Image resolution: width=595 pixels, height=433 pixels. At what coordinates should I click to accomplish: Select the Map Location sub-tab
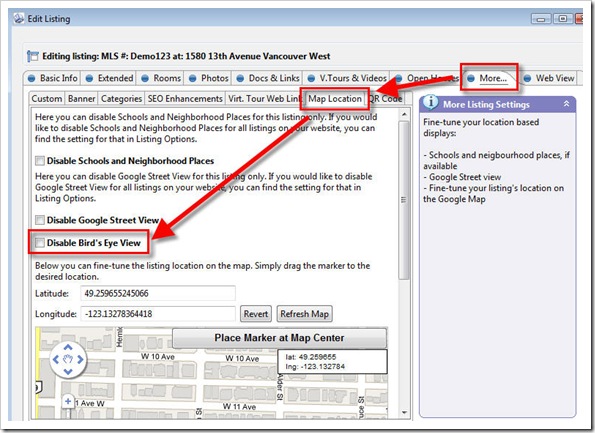click(335, 99)
